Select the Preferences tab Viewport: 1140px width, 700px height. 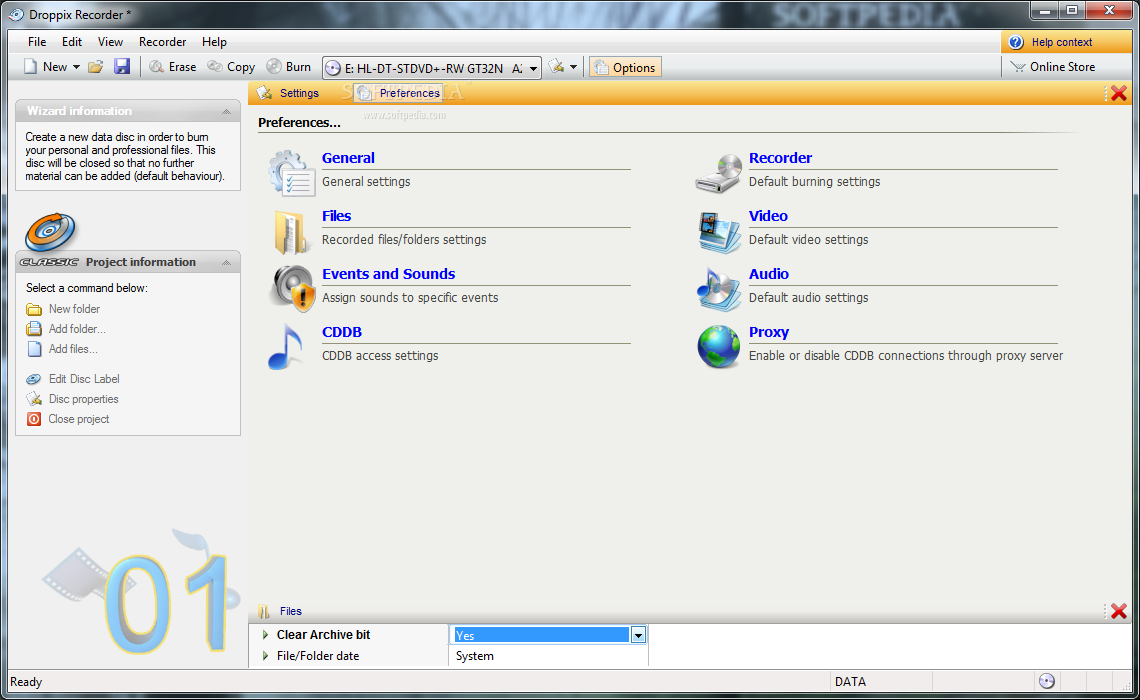[x=398, y=93]
